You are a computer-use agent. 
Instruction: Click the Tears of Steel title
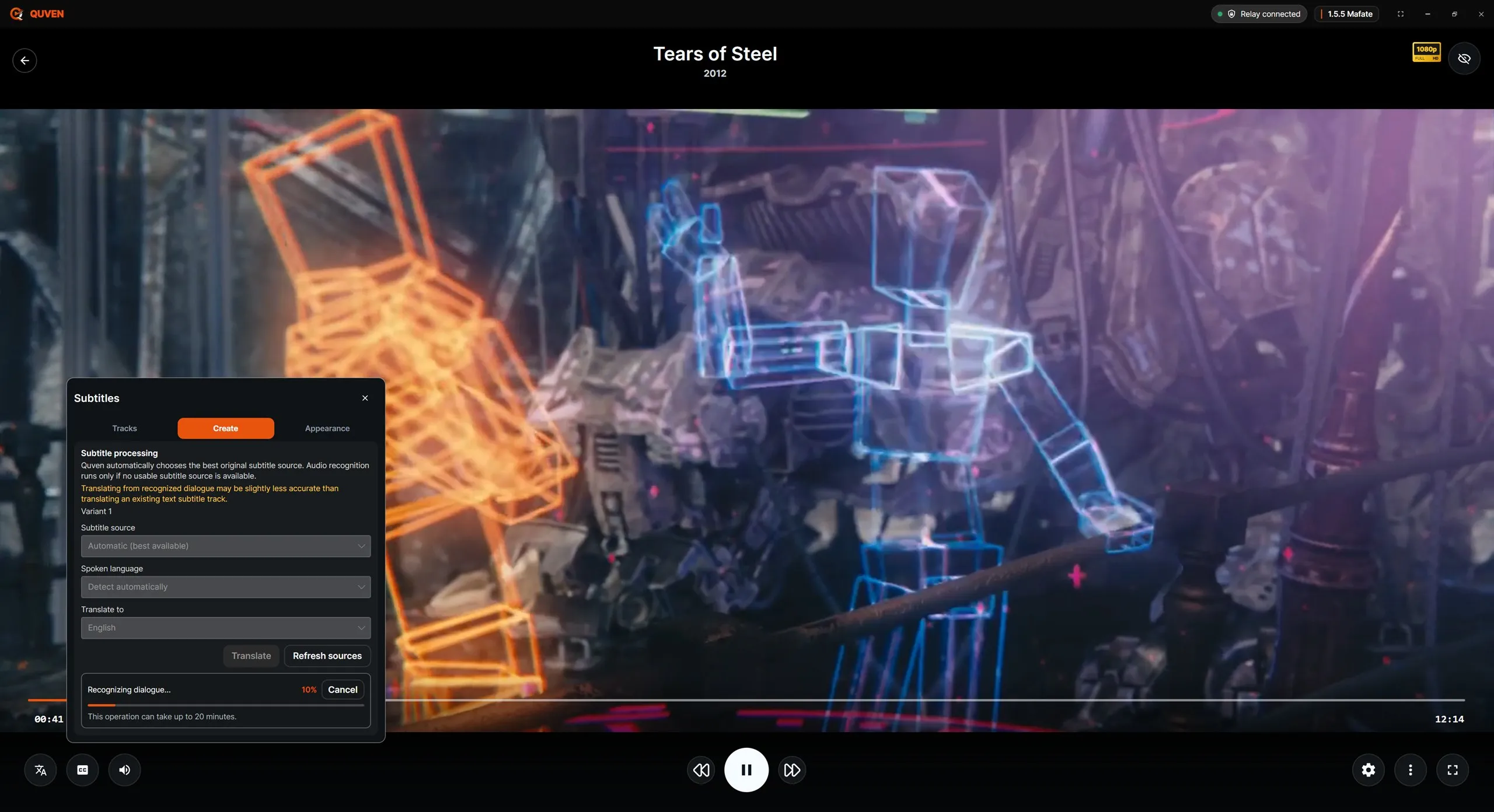[715, 54]
